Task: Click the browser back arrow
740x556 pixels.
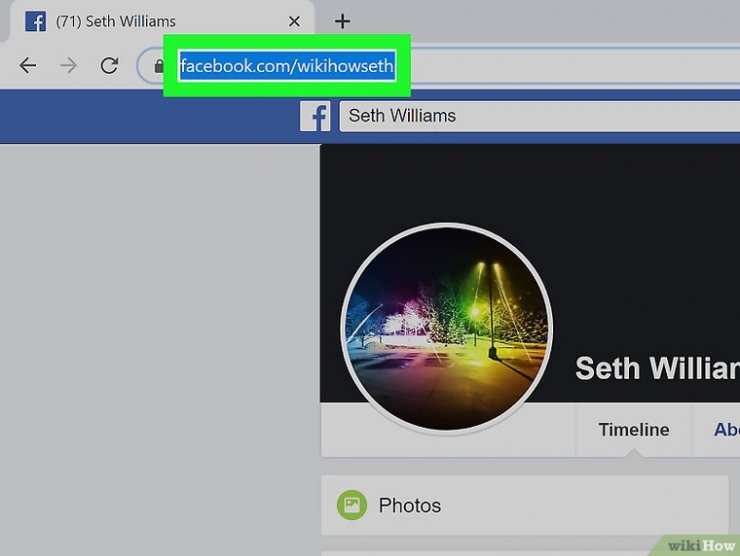Action: 28,65
